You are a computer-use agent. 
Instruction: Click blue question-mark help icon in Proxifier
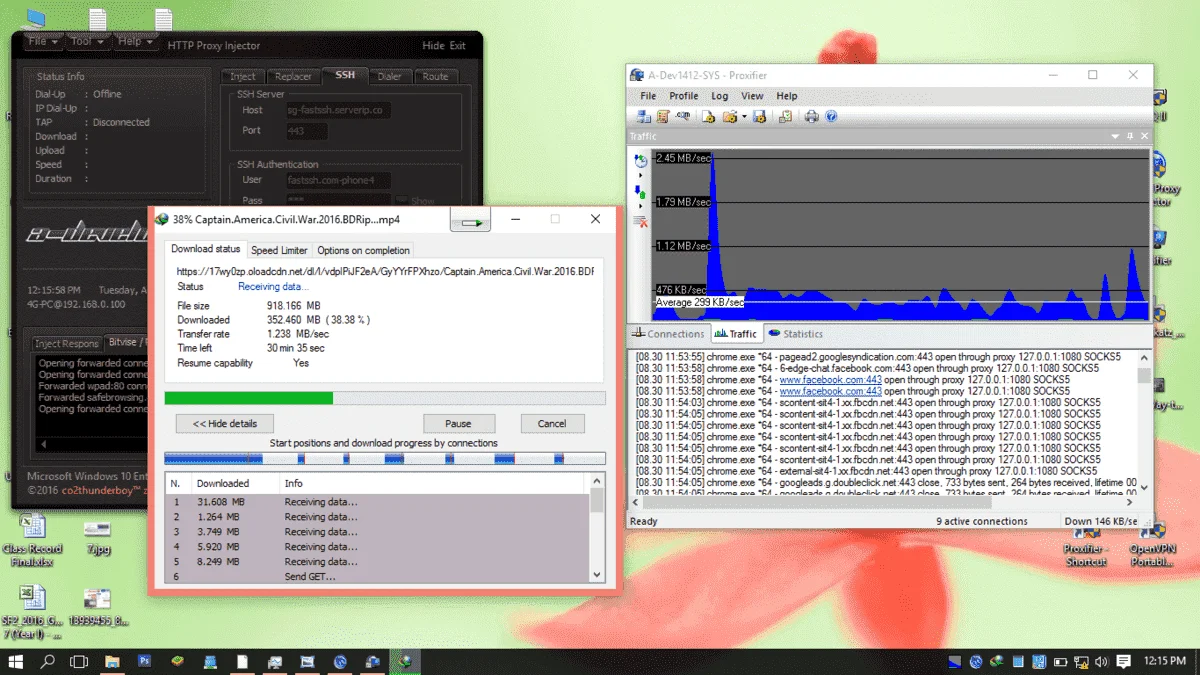pyautogui.click(x=831, y=116)
